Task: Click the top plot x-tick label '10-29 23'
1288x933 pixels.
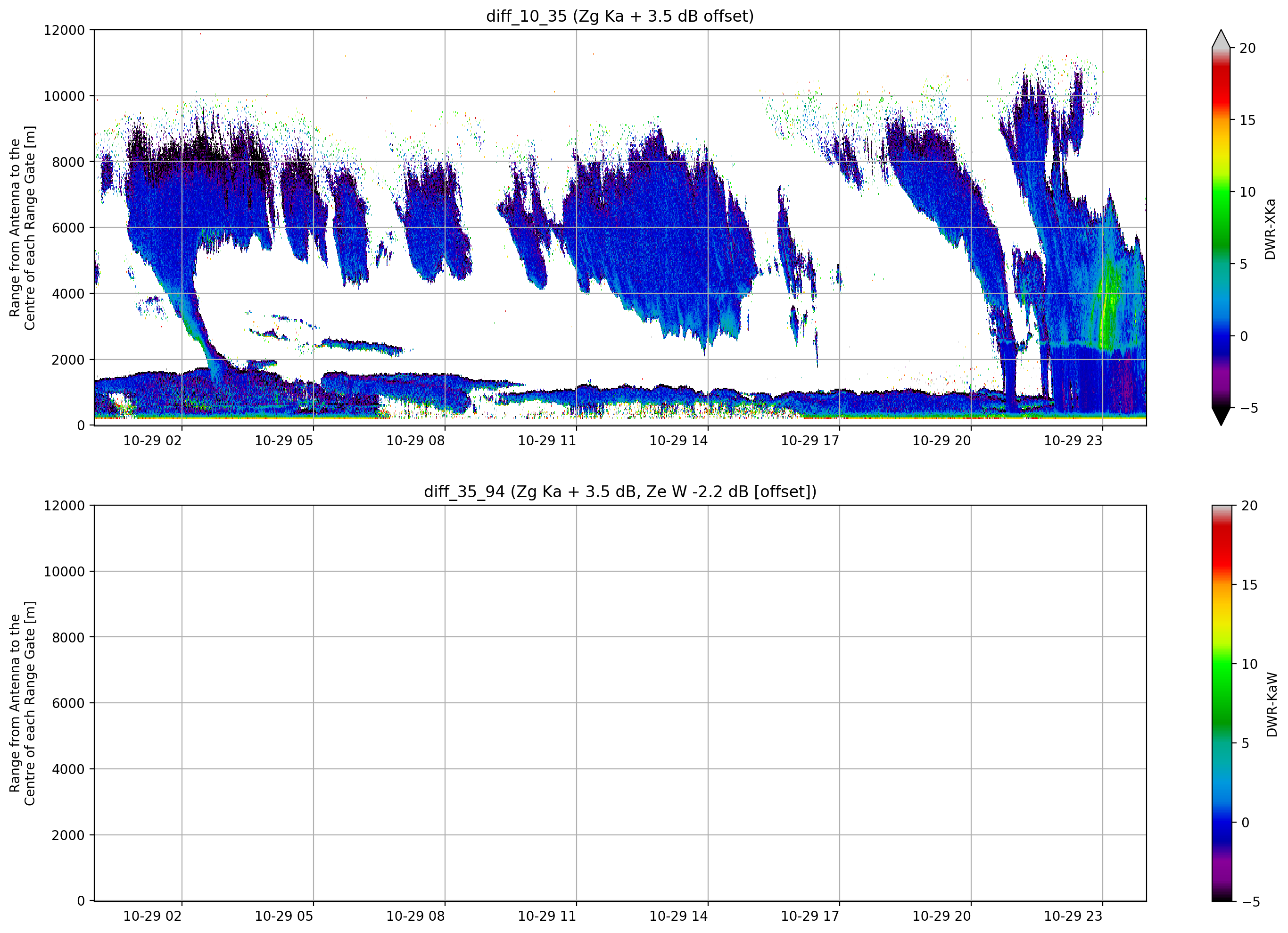Action: tap(1073, 441)
